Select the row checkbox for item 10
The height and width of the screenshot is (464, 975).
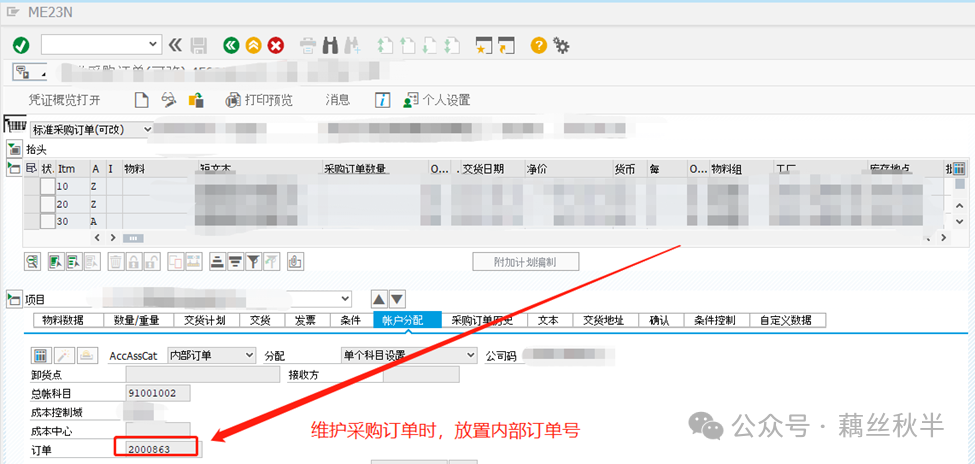click(48, 187)
